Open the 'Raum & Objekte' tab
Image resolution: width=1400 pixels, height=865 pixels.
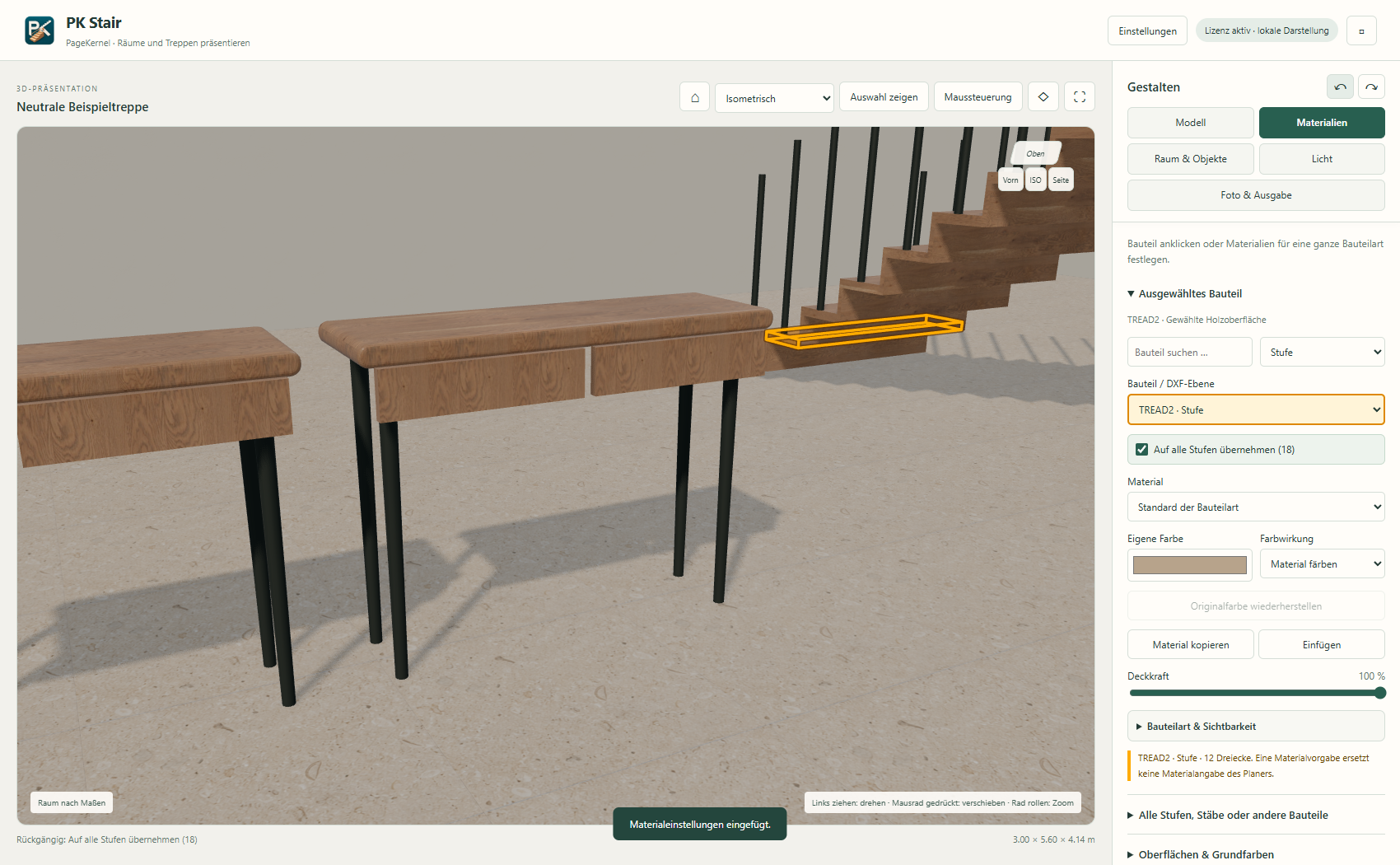[x=1190, y=159]
